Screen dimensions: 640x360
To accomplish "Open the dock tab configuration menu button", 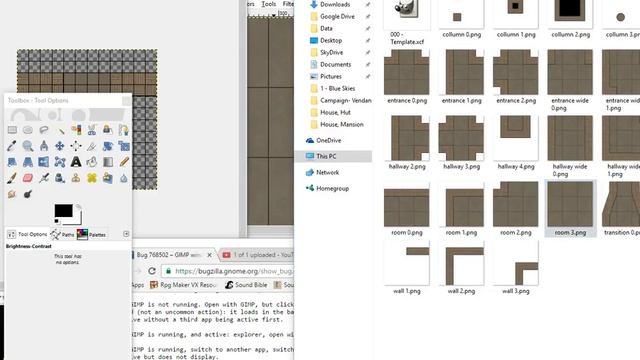I will (x=126, y=233).
